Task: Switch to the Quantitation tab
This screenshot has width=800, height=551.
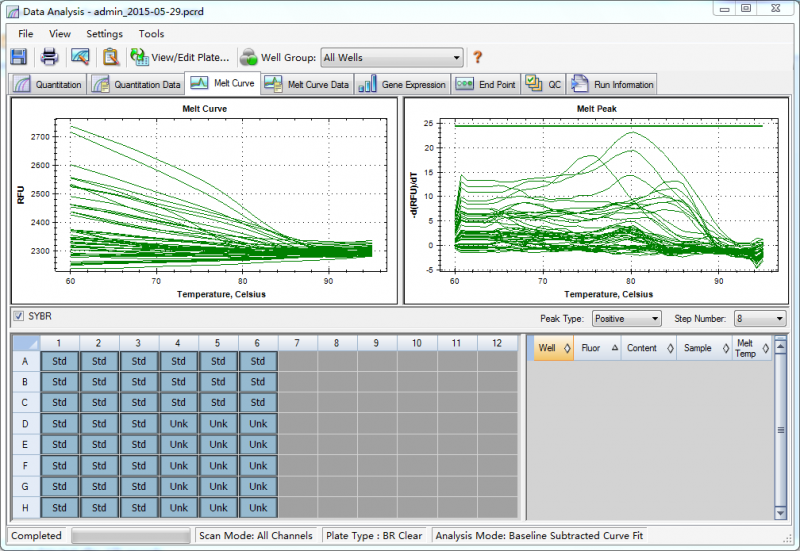Action: tap(48, 85)
